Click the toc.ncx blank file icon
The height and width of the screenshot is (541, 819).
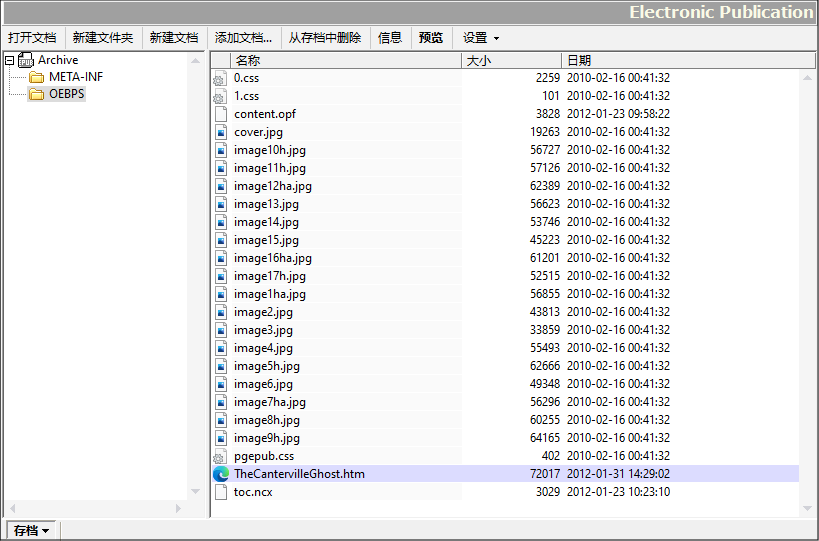coord(220,492)
